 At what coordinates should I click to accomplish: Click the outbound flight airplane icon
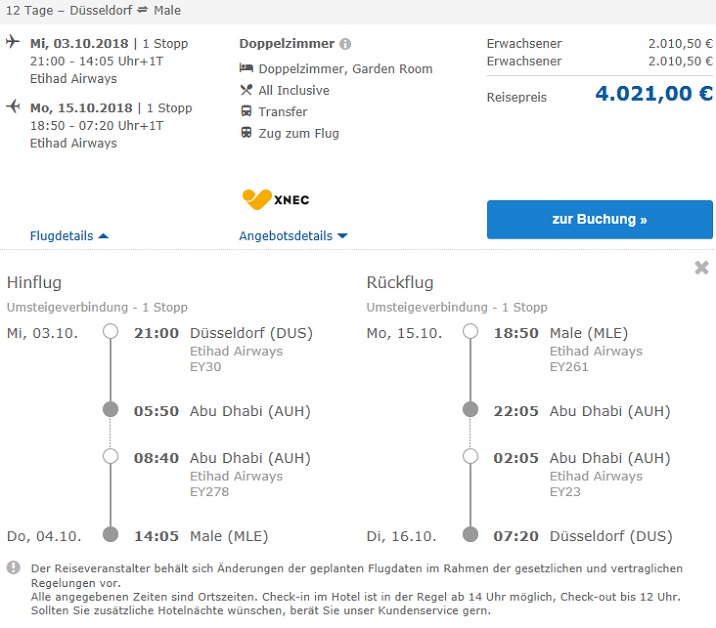tap(12, 43)
